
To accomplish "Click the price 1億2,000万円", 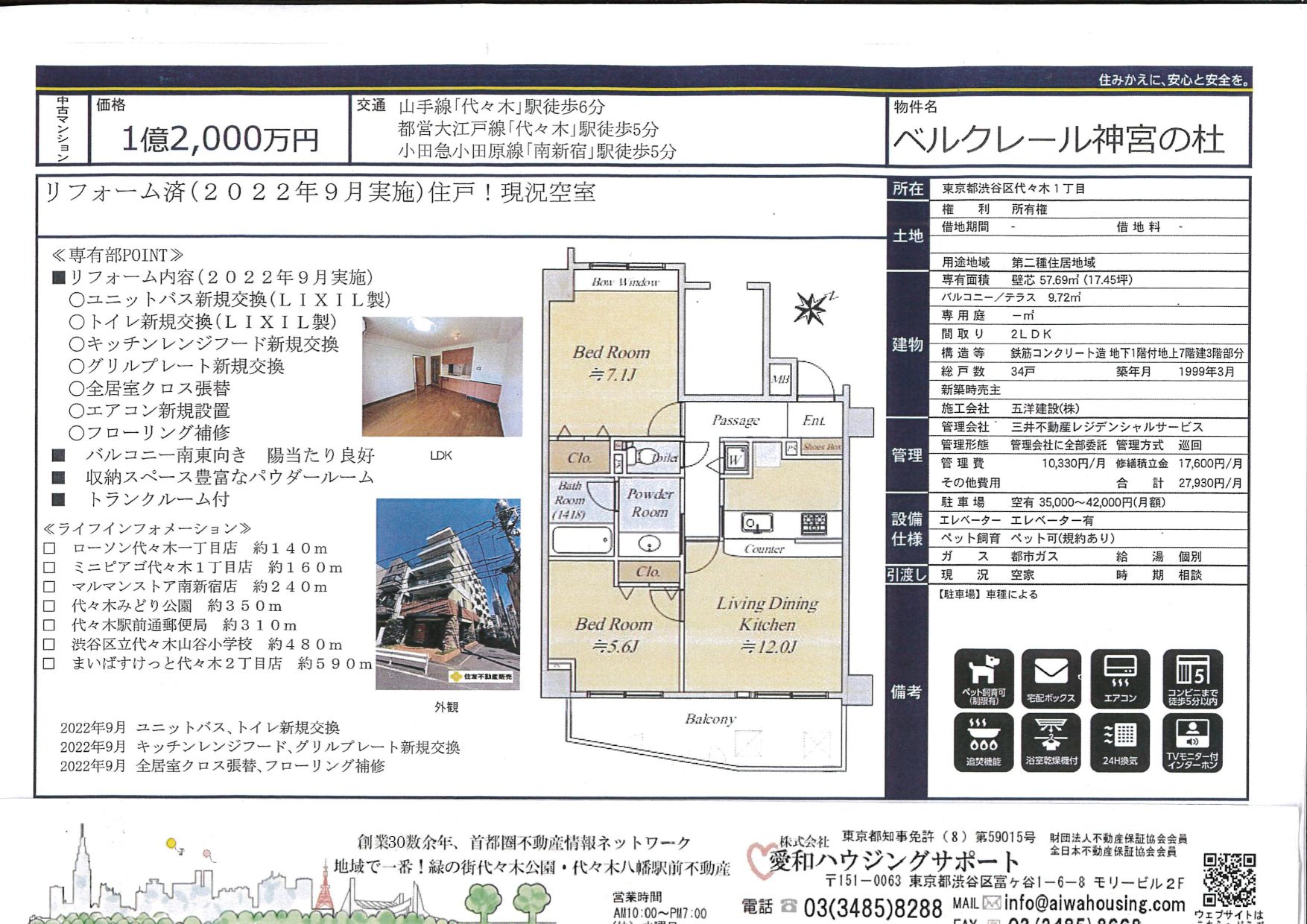I will click(220, 139).
